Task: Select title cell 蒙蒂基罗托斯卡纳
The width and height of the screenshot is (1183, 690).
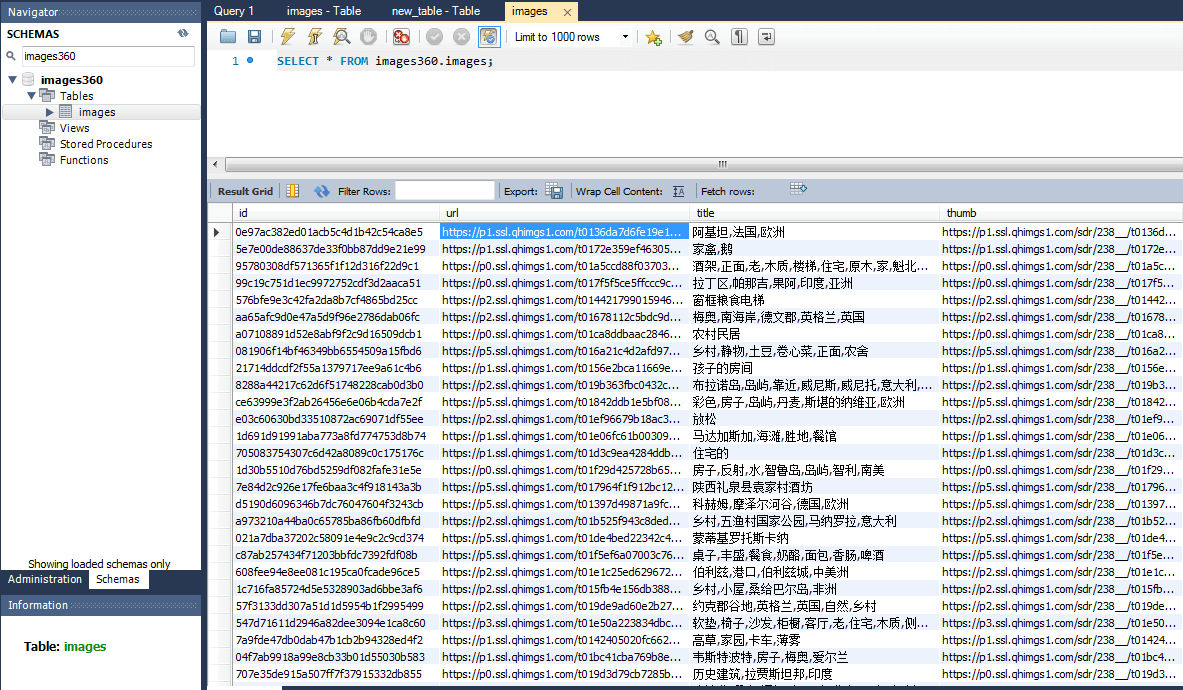Action: 814,538
